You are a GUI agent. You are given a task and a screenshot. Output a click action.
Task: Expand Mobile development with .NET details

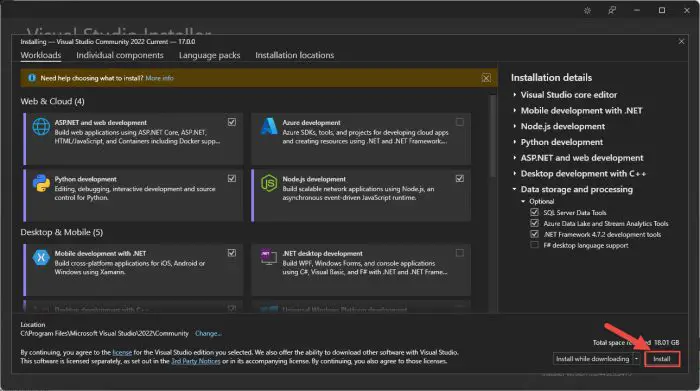pyautogui.click(x=515, y=110)
